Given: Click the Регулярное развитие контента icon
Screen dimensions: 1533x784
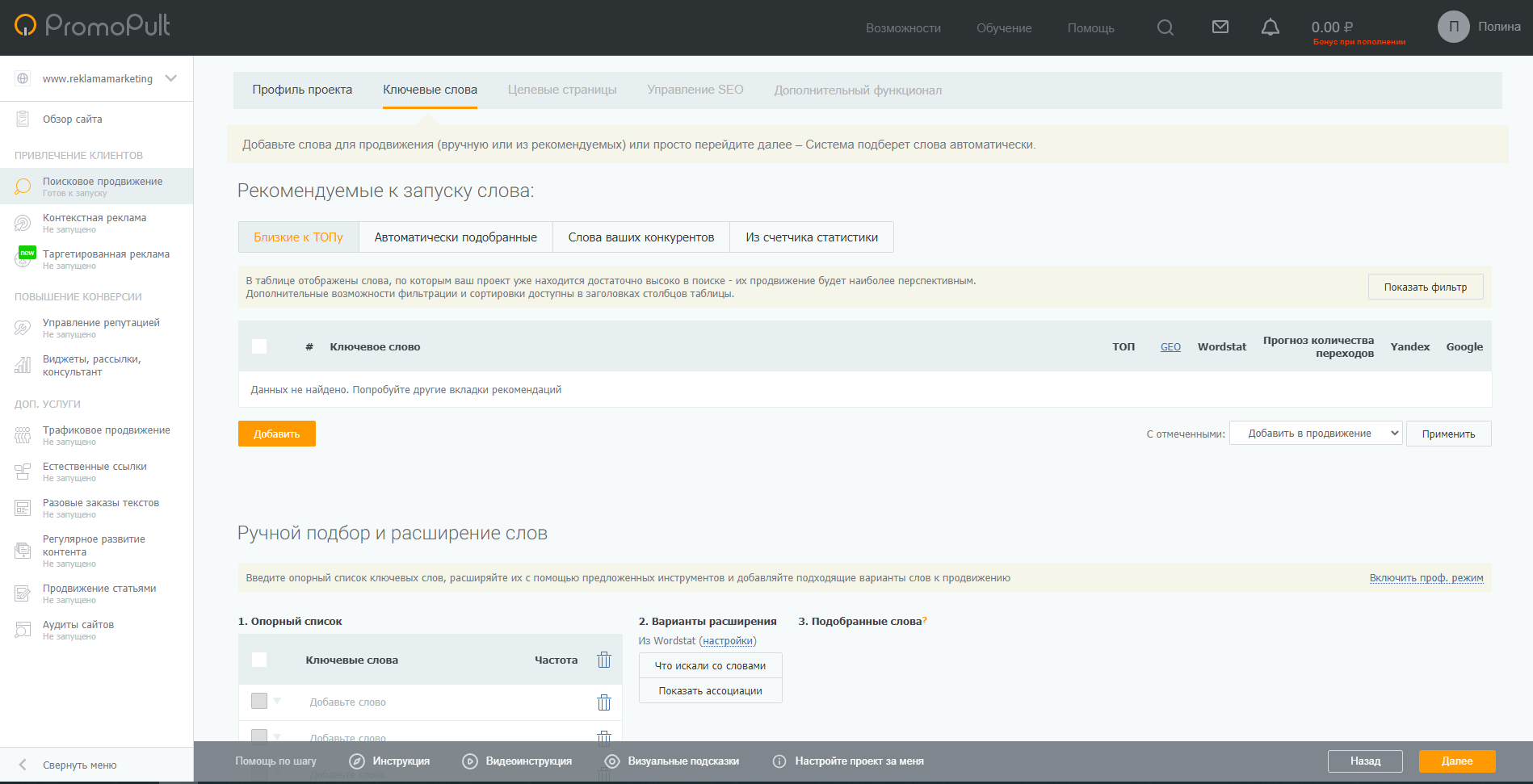Looking at the screenshot, I should [23, 551].
